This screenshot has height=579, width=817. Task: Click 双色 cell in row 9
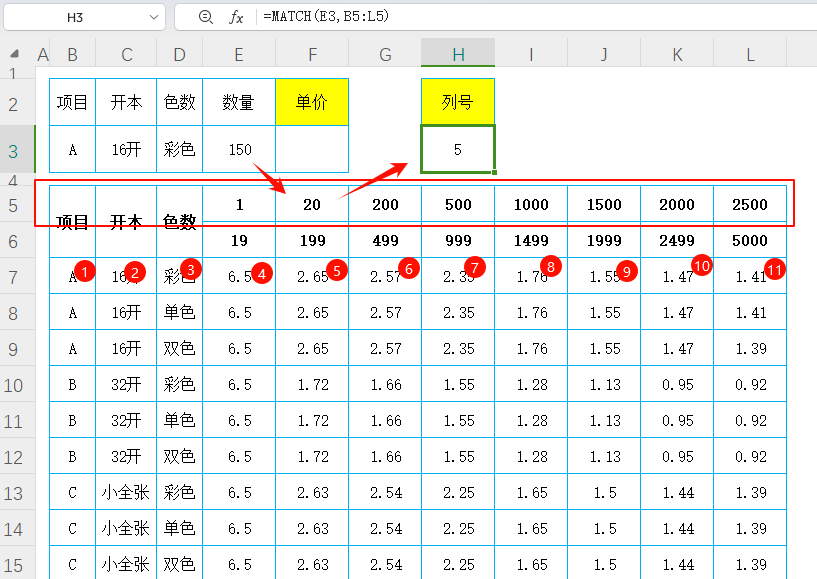[x=179, y=348]
